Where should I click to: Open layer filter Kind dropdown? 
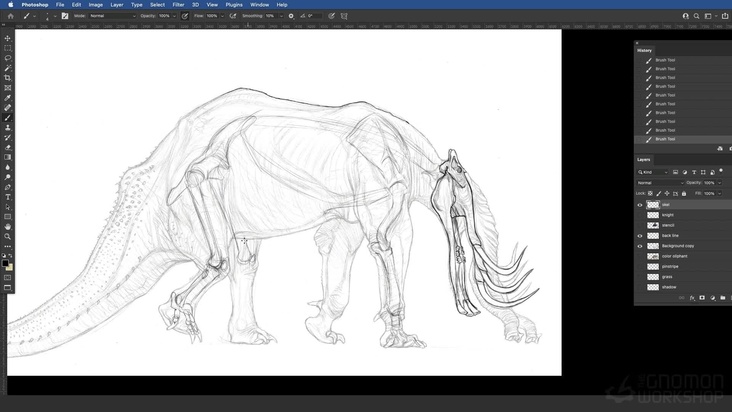653,172
